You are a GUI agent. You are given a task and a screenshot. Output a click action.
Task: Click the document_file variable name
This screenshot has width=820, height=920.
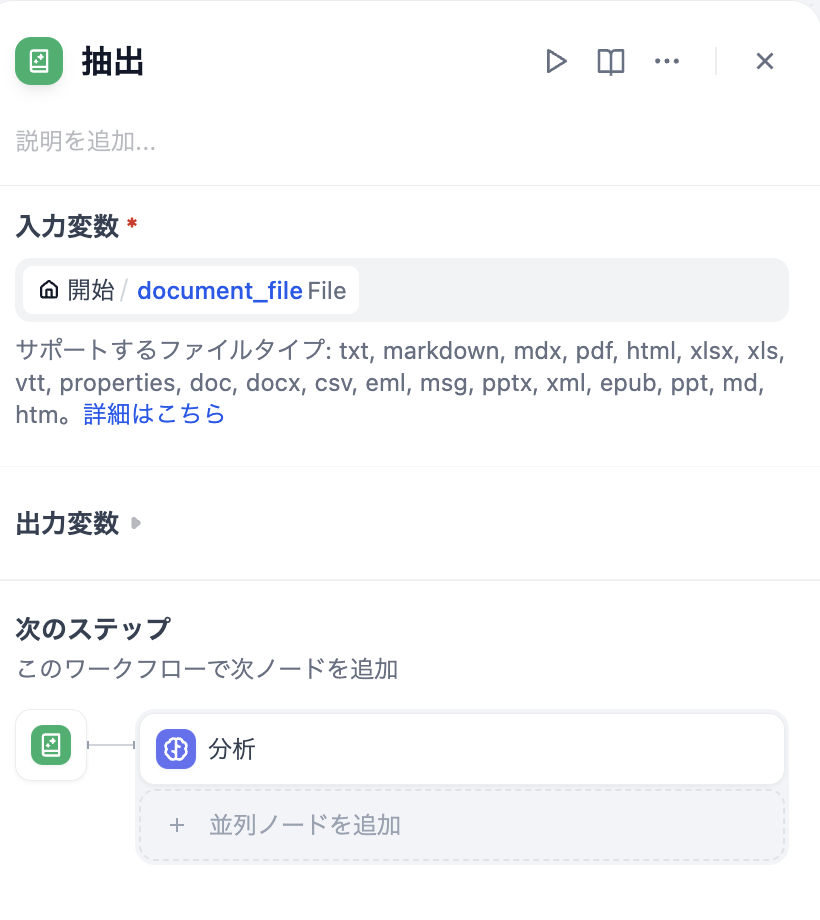220,290
